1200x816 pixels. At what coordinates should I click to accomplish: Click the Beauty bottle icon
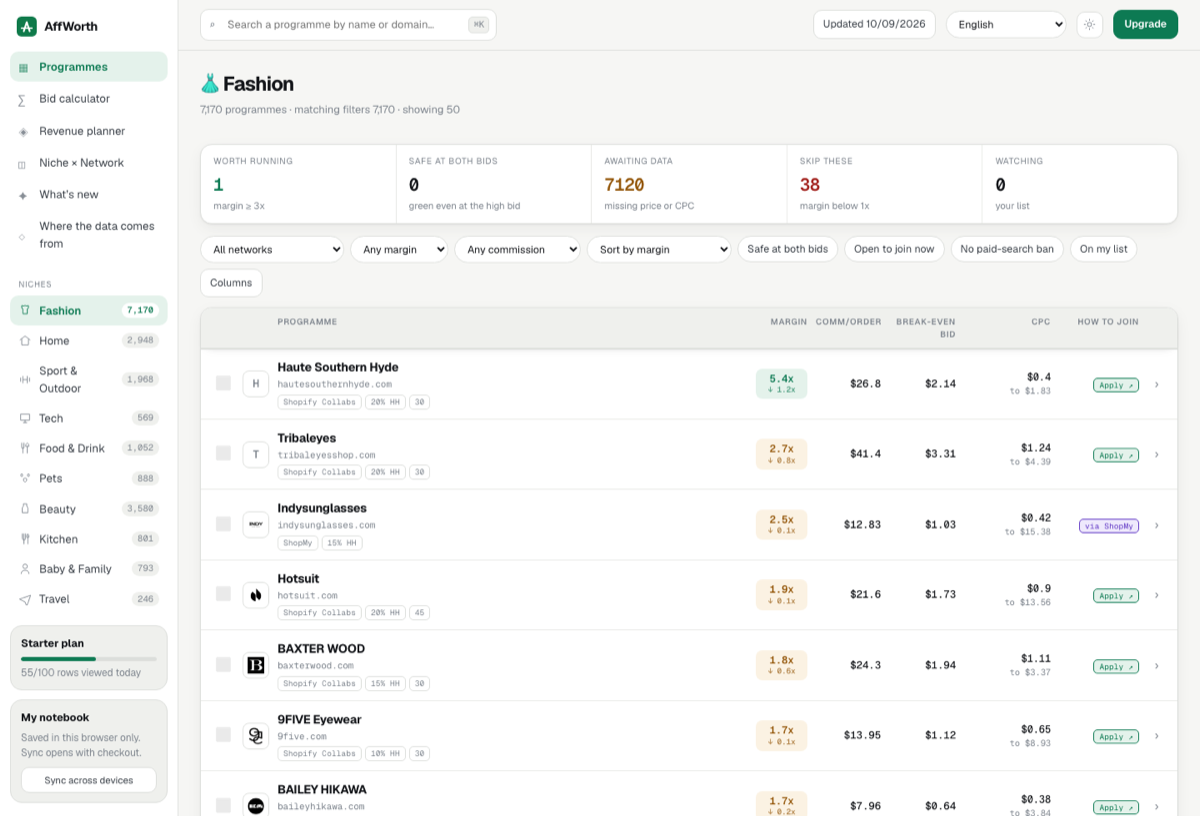[25, 509]
